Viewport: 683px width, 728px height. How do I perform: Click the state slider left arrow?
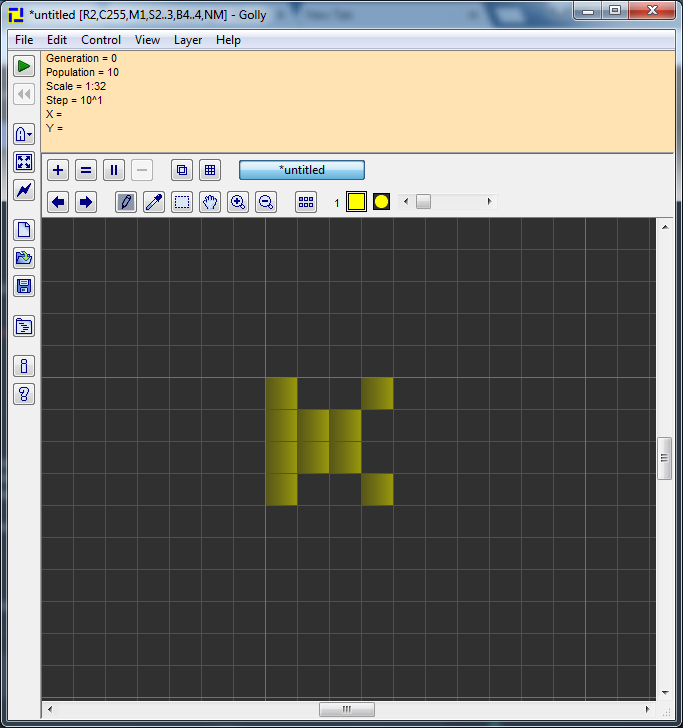406,202
